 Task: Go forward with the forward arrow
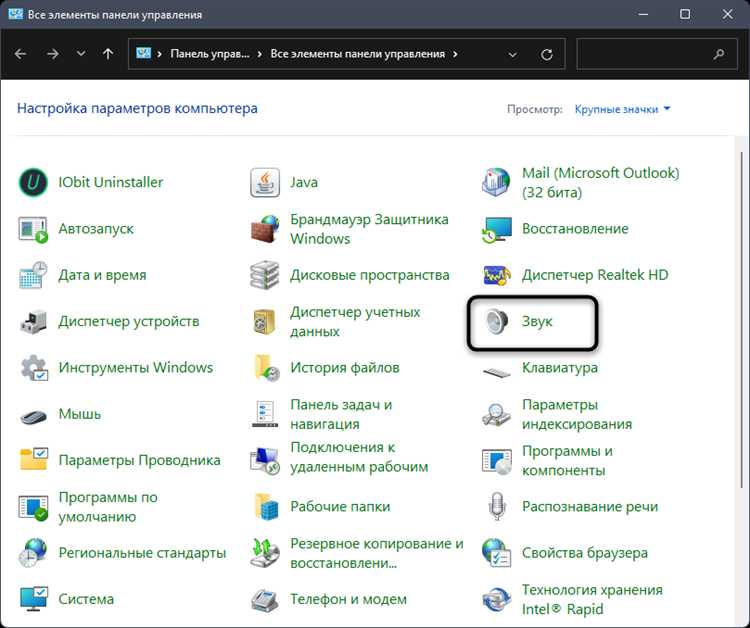(x=53, y=54)
